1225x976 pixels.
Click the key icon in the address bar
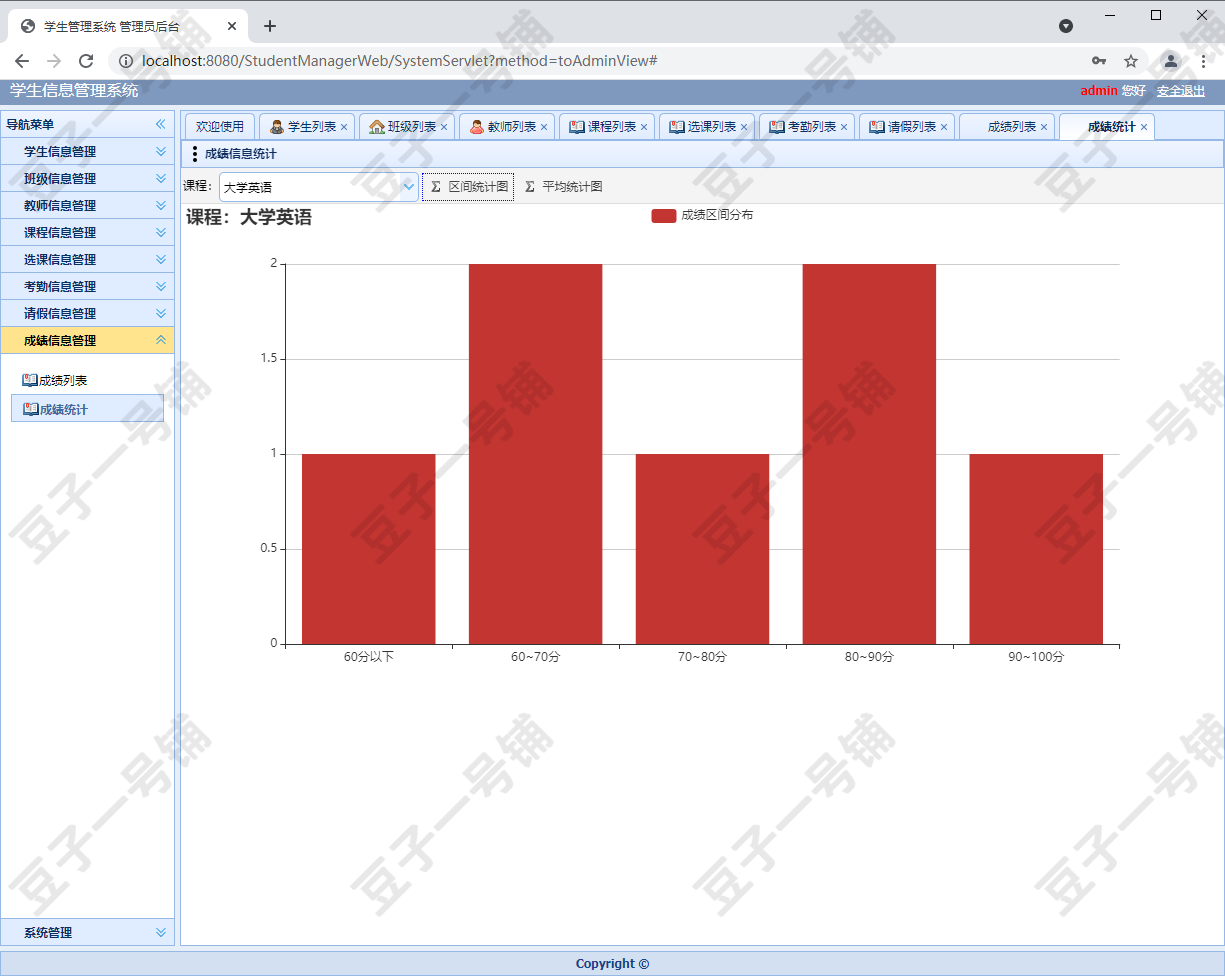pos(1098,61)
